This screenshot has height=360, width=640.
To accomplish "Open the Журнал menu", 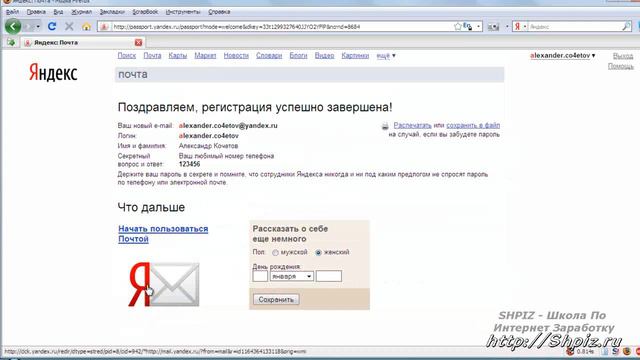I will [82, 12].
